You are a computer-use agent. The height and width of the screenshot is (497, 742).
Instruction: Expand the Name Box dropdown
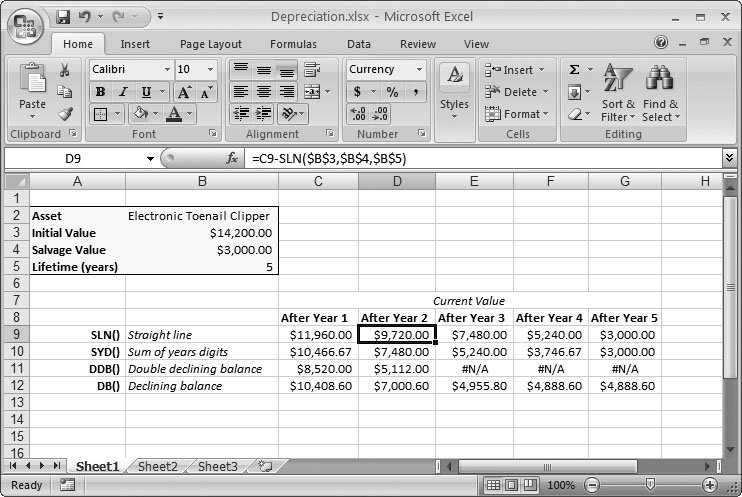[x=151, y=158]
